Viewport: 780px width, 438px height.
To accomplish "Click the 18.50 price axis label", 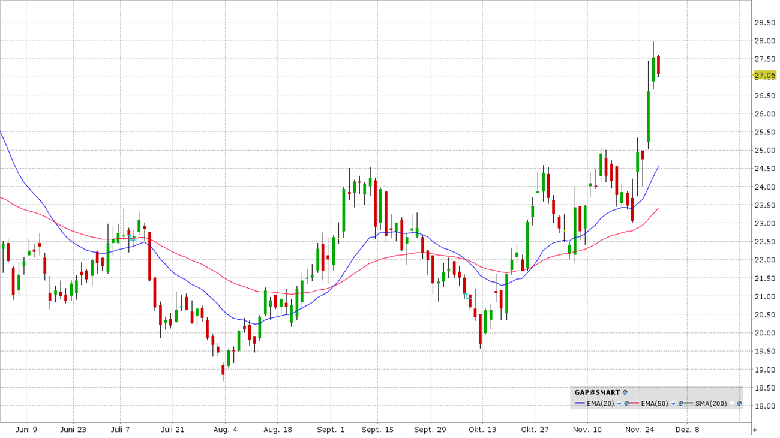I will [765, 388].
